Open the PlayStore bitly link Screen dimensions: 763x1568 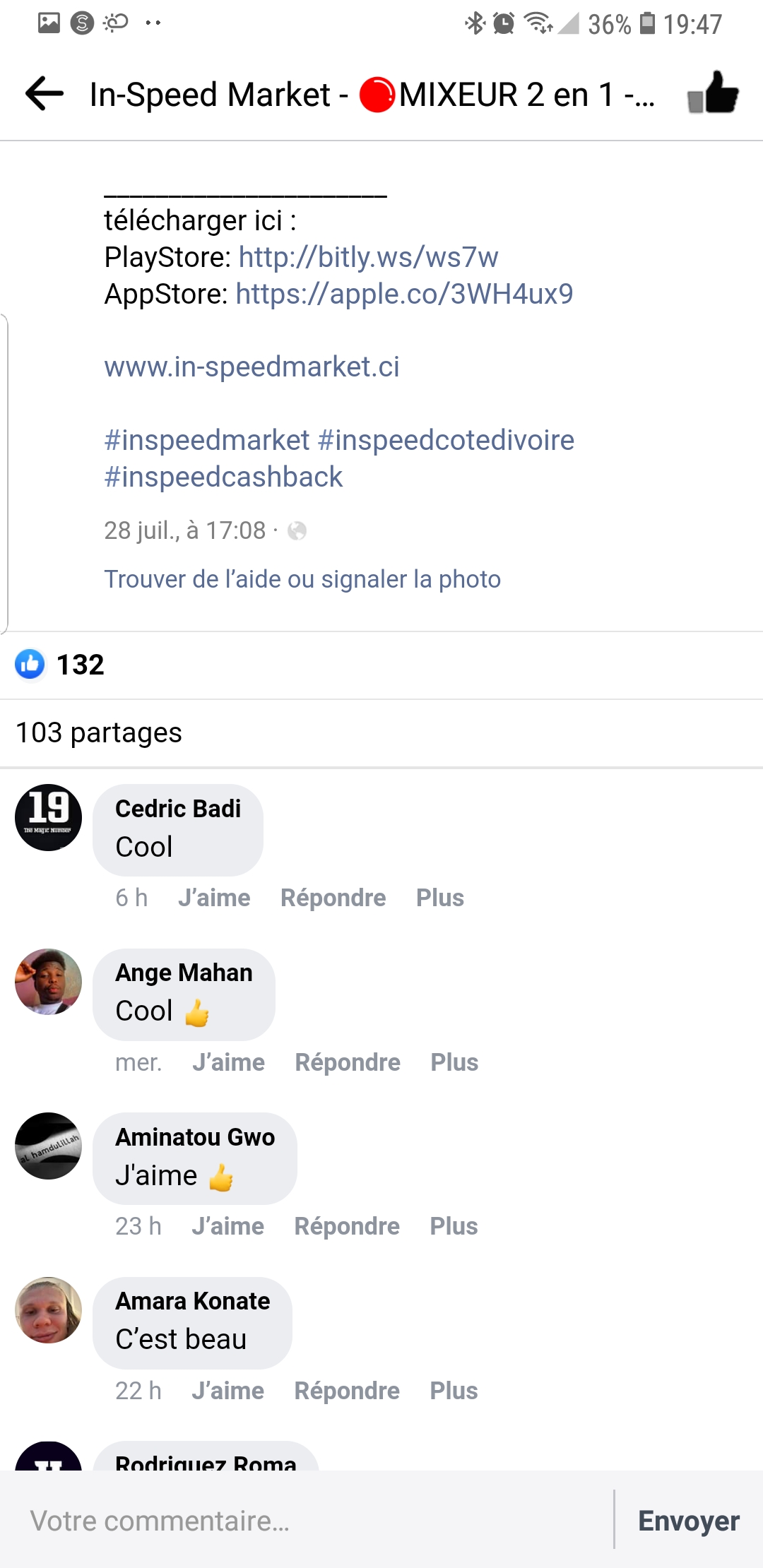[368, 257]
